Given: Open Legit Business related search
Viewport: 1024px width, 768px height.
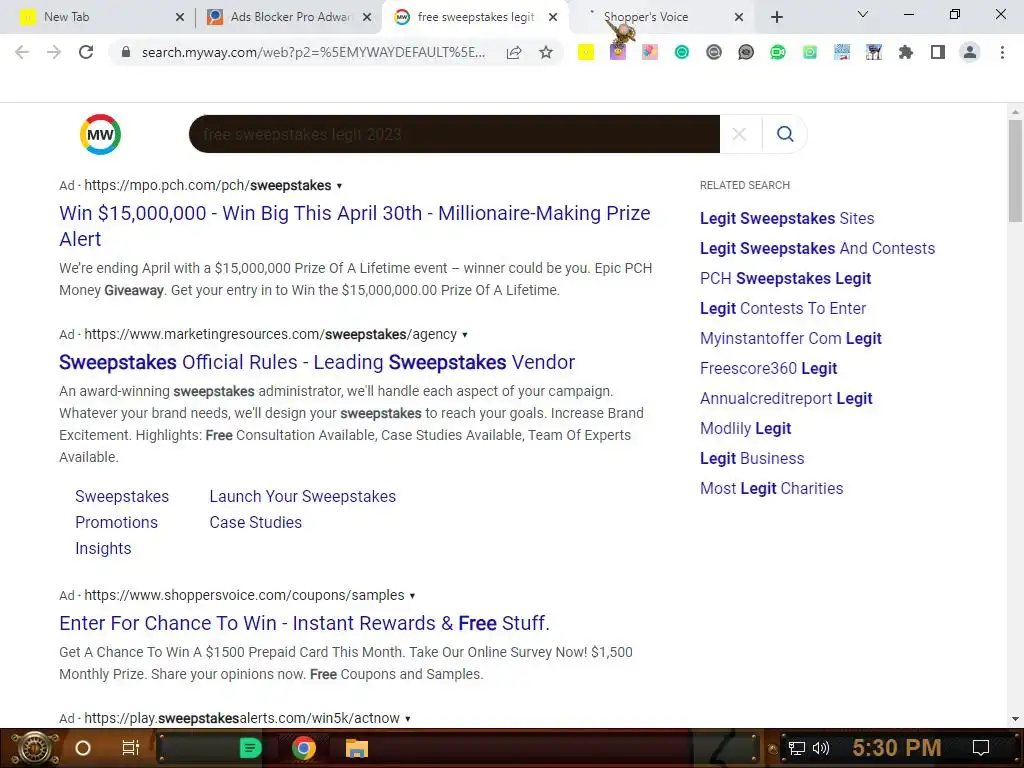Looking at the screenshot, I should click(752, 458).
